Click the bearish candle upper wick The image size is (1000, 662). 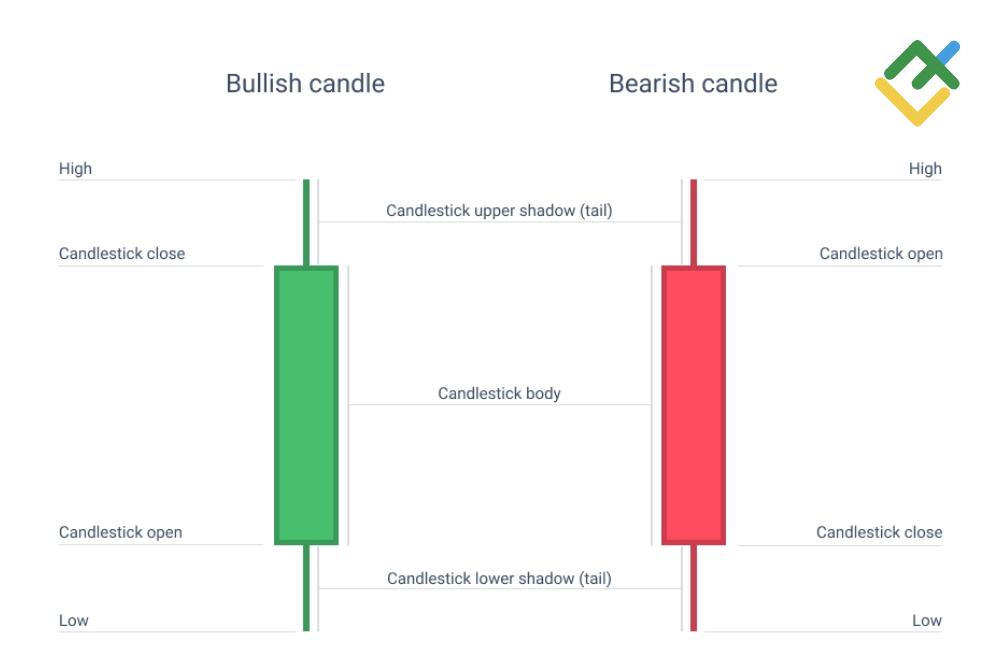tap(693, 222)
